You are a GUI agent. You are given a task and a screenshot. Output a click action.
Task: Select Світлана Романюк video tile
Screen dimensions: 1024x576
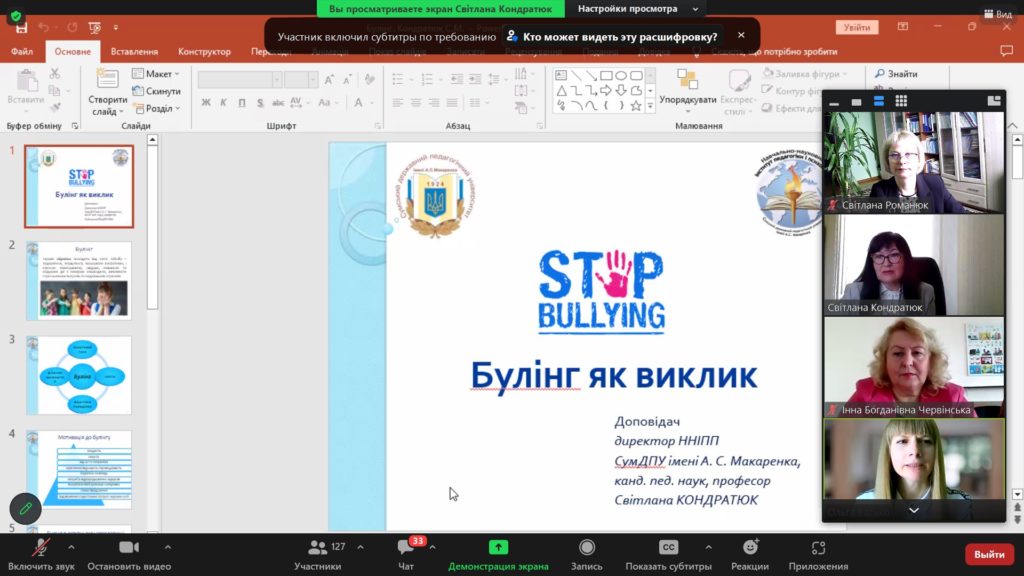[x=914, y=162]
